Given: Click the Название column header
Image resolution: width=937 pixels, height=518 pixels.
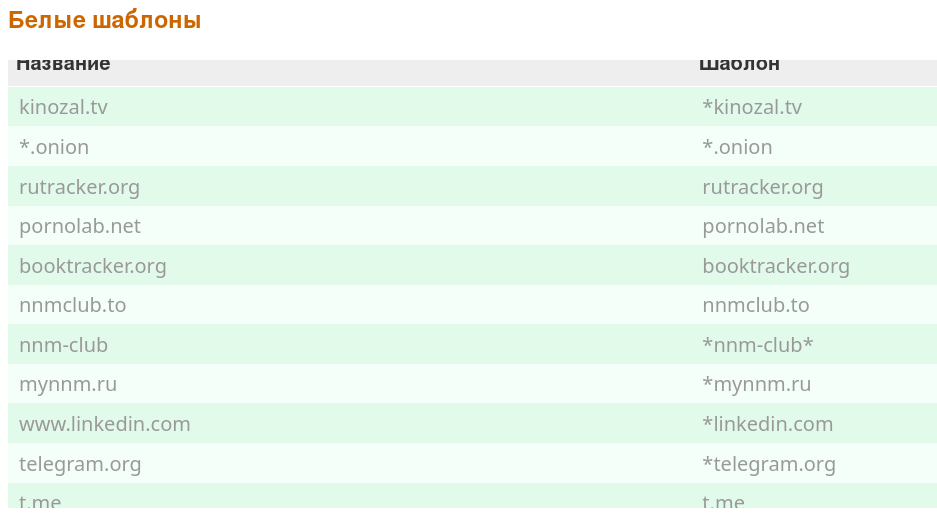Looking at the screenshot, I should tap(63, 65).
